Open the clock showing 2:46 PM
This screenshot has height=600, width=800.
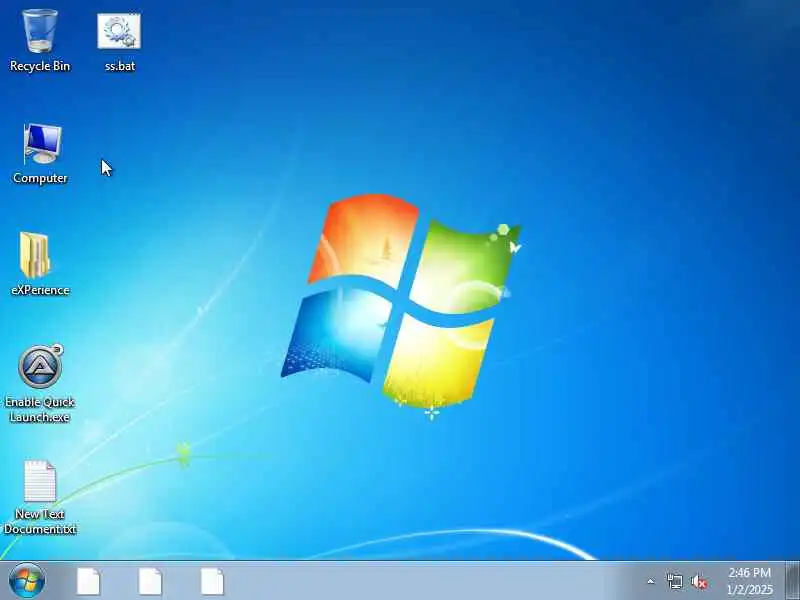click(749, 581)
